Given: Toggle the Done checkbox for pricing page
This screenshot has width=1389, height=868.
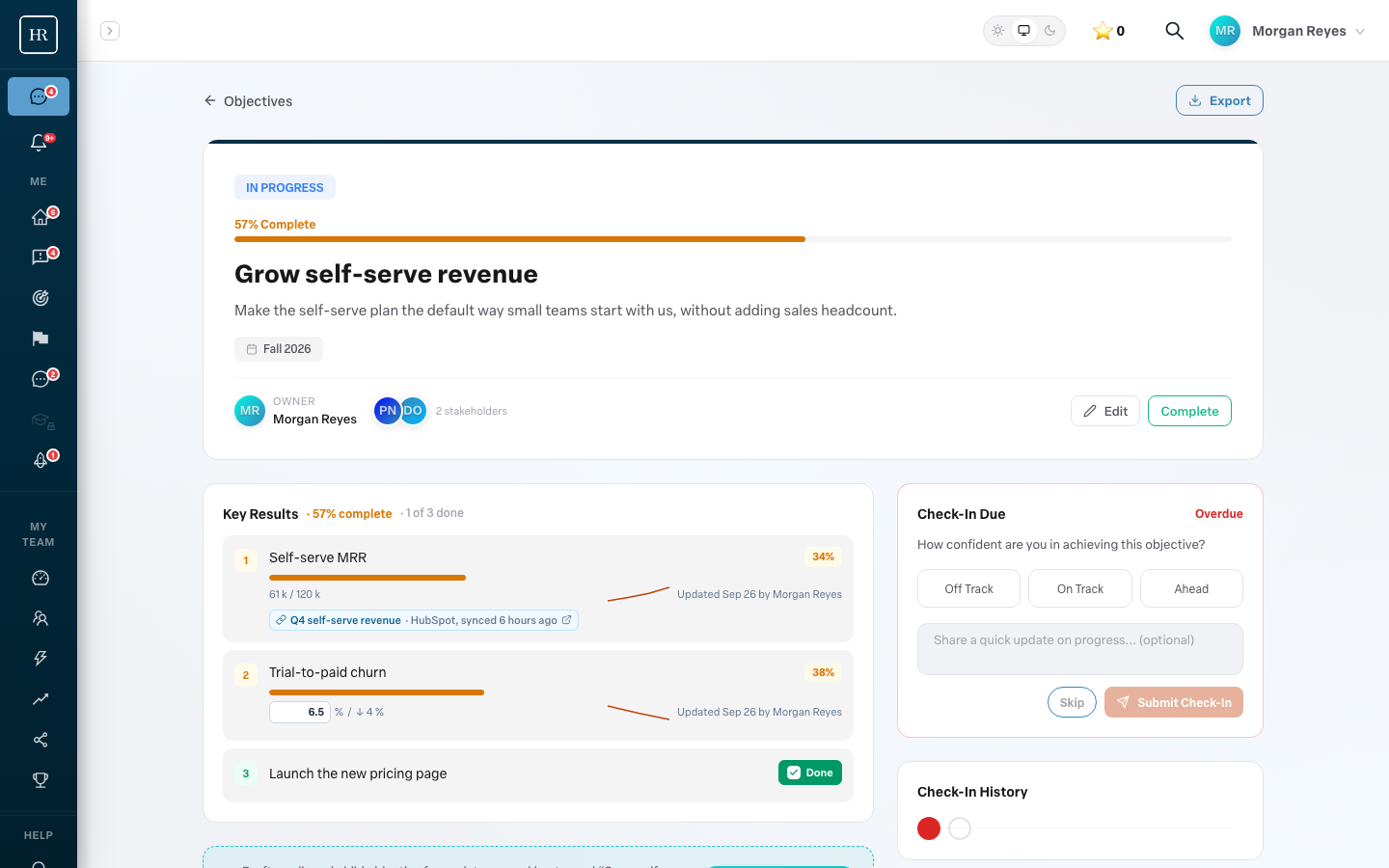Looking at the screenshot, I should (810, 773).
